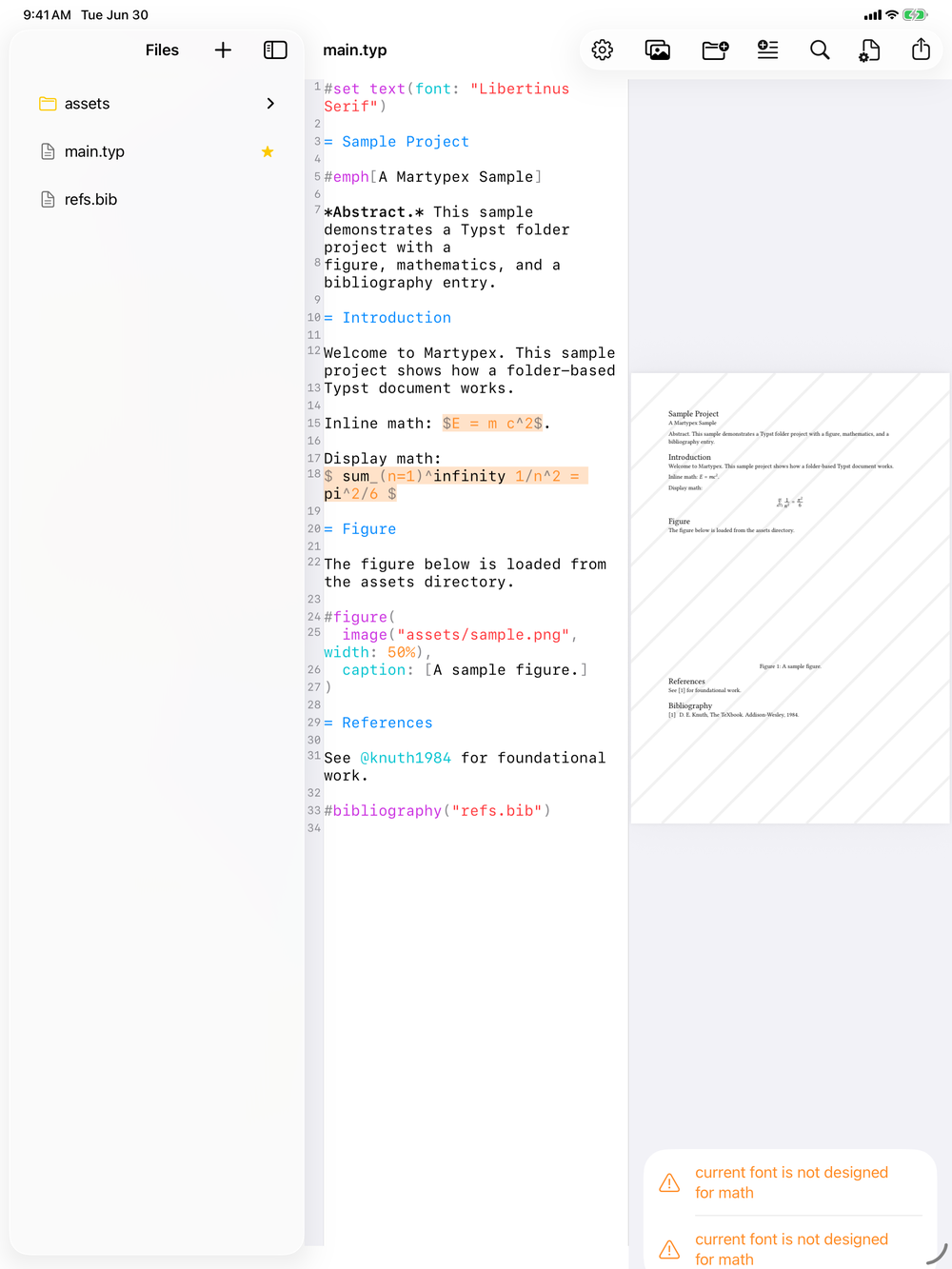This screenshot has width=952, height=1269.
Task: Click line number 34 in gutter
Action: (x=314, y=828)
